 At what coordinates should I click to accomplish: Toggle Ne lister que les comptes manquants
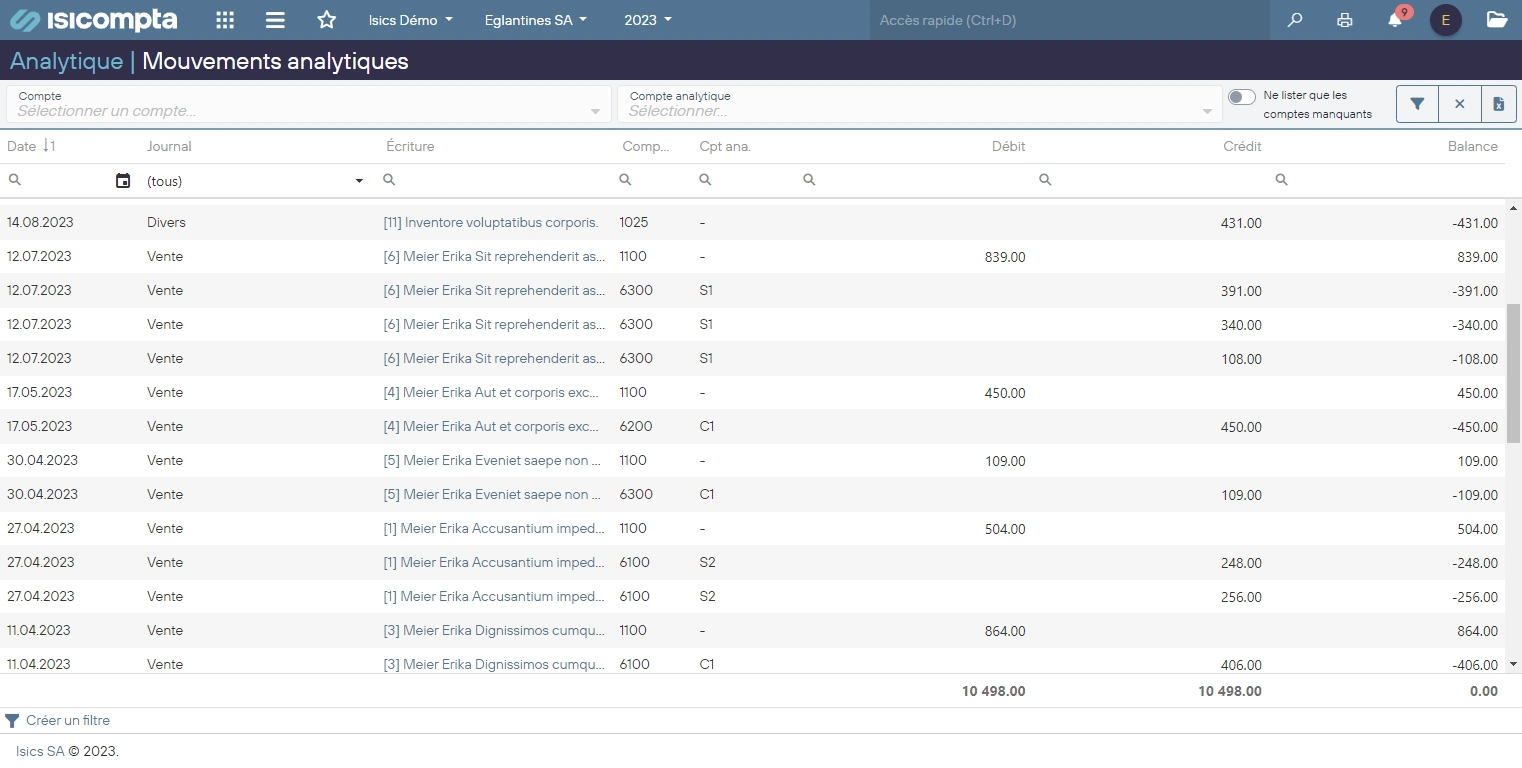[1242, 97]
